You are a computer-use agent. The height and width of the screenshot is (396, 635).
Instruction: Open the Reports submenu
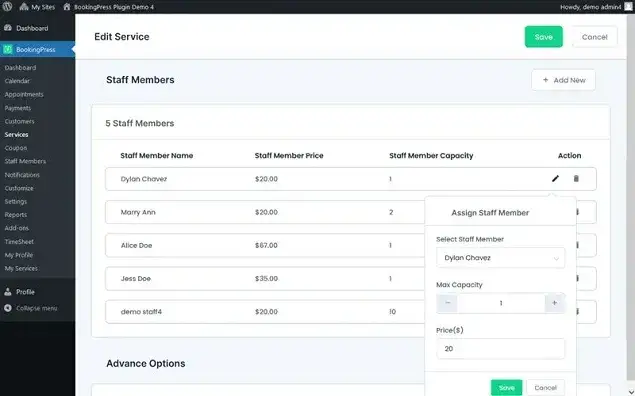coord(15,215)
